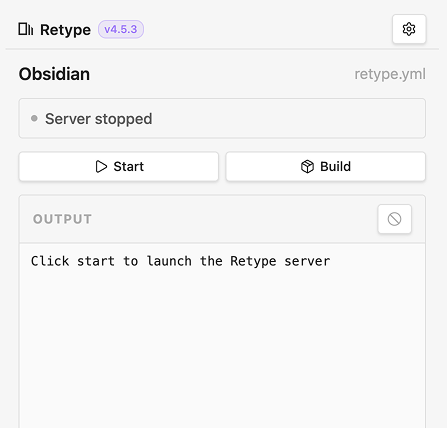Click the v4.5.3 version badge

pyautogui.click(x=121, y=29)
